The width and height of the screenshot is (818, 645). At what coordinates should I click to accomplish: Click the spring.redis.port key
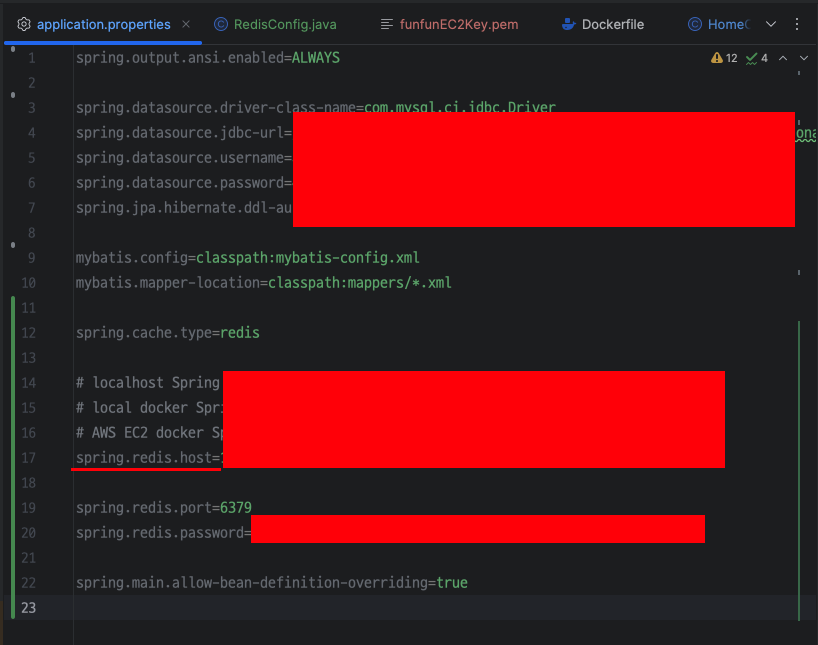click(144, 508)
